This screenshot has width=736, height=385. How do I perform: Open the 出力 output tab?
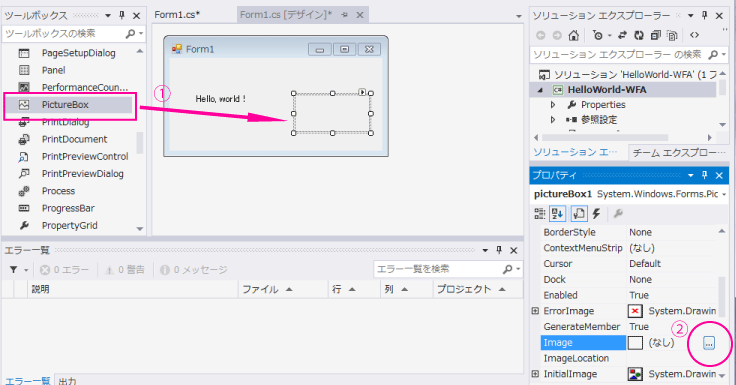point(68,380)
